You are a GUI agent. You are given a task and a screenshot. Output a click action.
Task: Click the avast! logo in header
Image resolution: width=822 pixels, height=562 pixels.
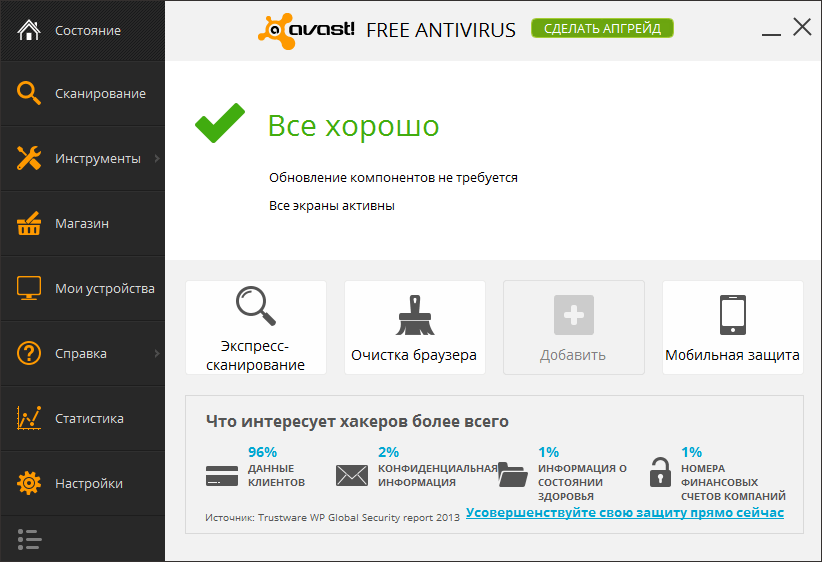pyautogui.click(x=306, y=31)
